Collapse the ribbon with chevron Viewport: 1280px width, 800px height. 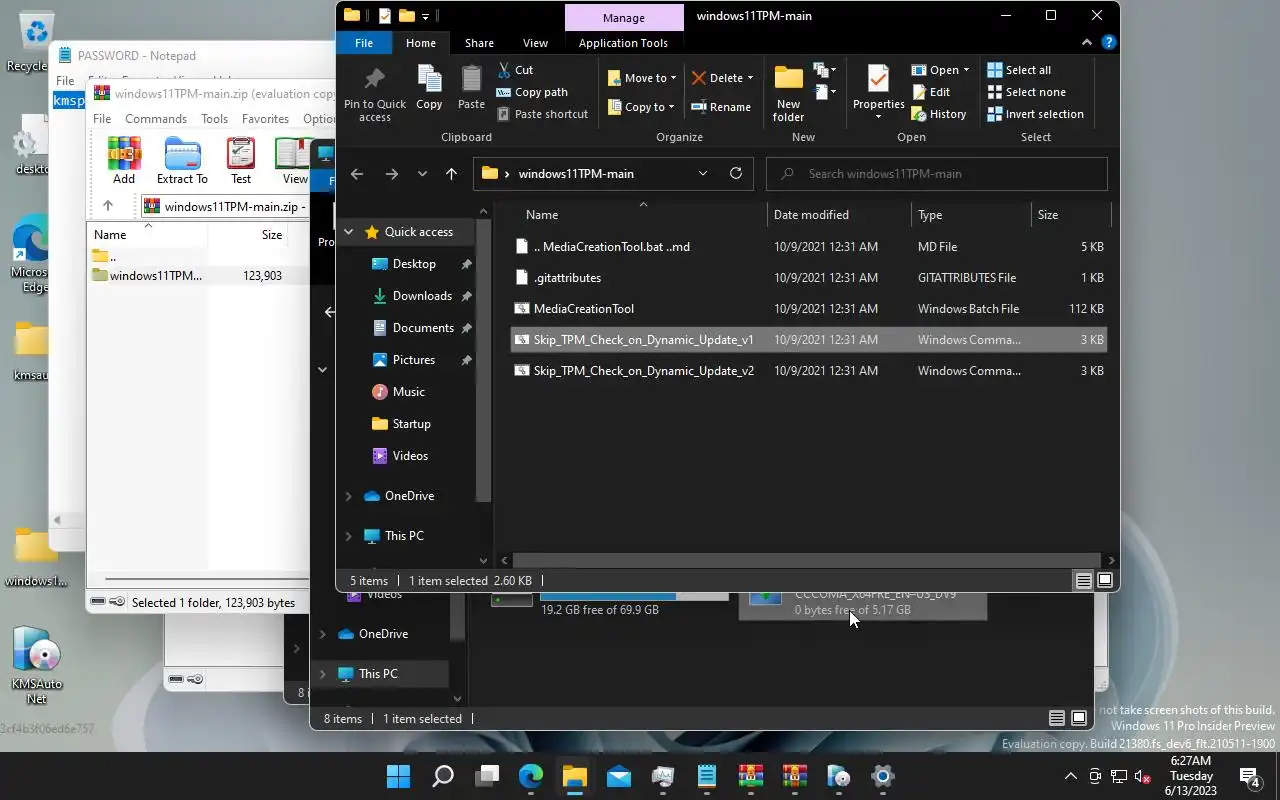point(1087,43)
